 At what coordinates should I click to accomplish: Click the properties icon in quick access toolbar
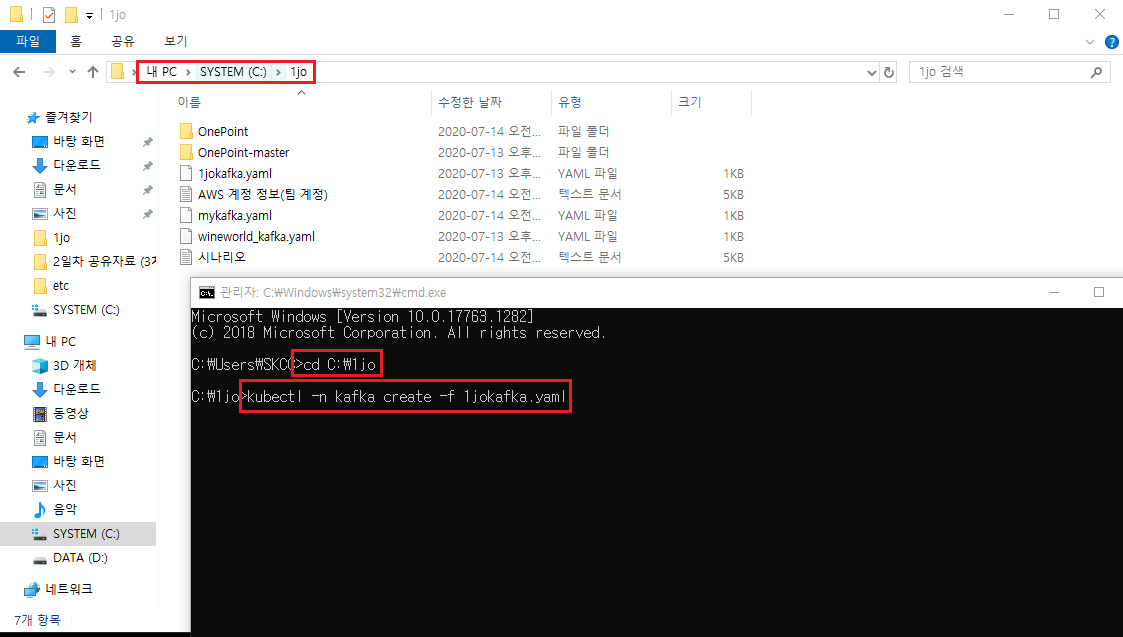[x=49, y=14]
